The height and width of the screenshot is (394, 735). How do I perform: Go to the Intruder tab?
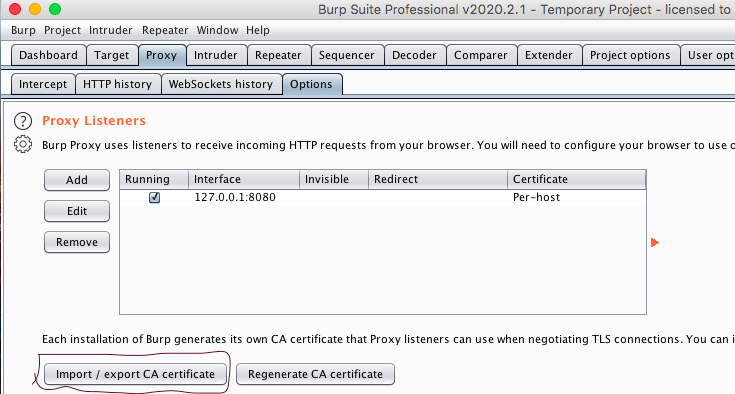(216, 55)
